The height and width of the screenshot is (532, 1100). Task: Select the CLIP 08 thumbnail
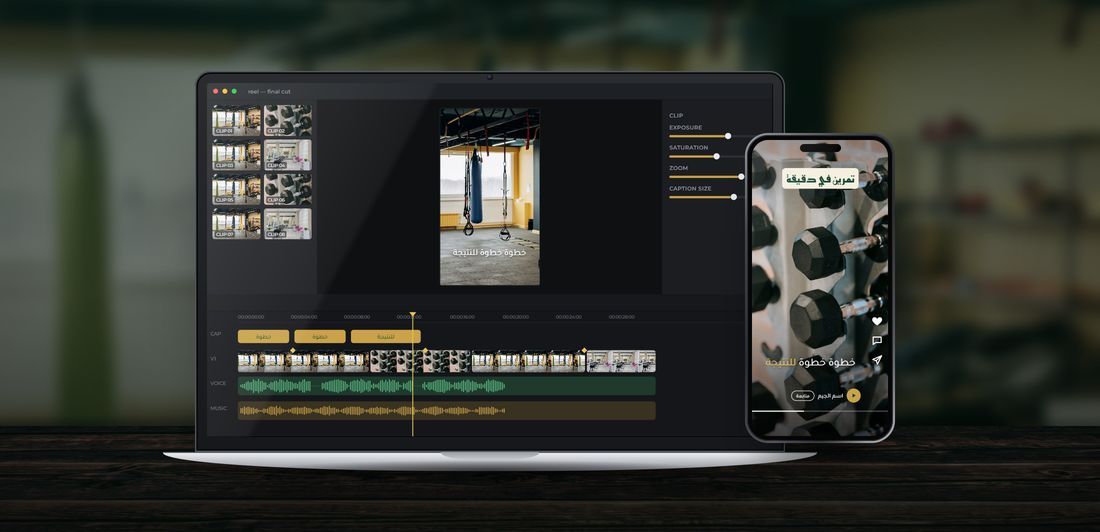click(288, 223)
